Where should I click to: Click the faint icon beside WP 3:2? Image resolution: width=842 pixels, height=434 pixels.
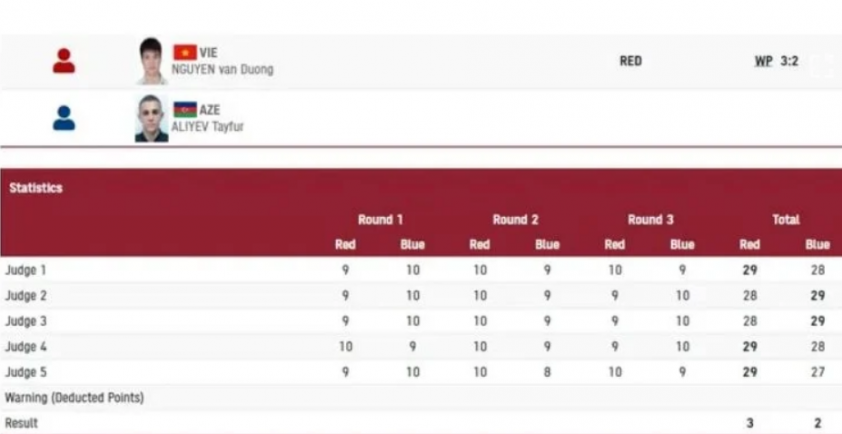click(823, 64)
